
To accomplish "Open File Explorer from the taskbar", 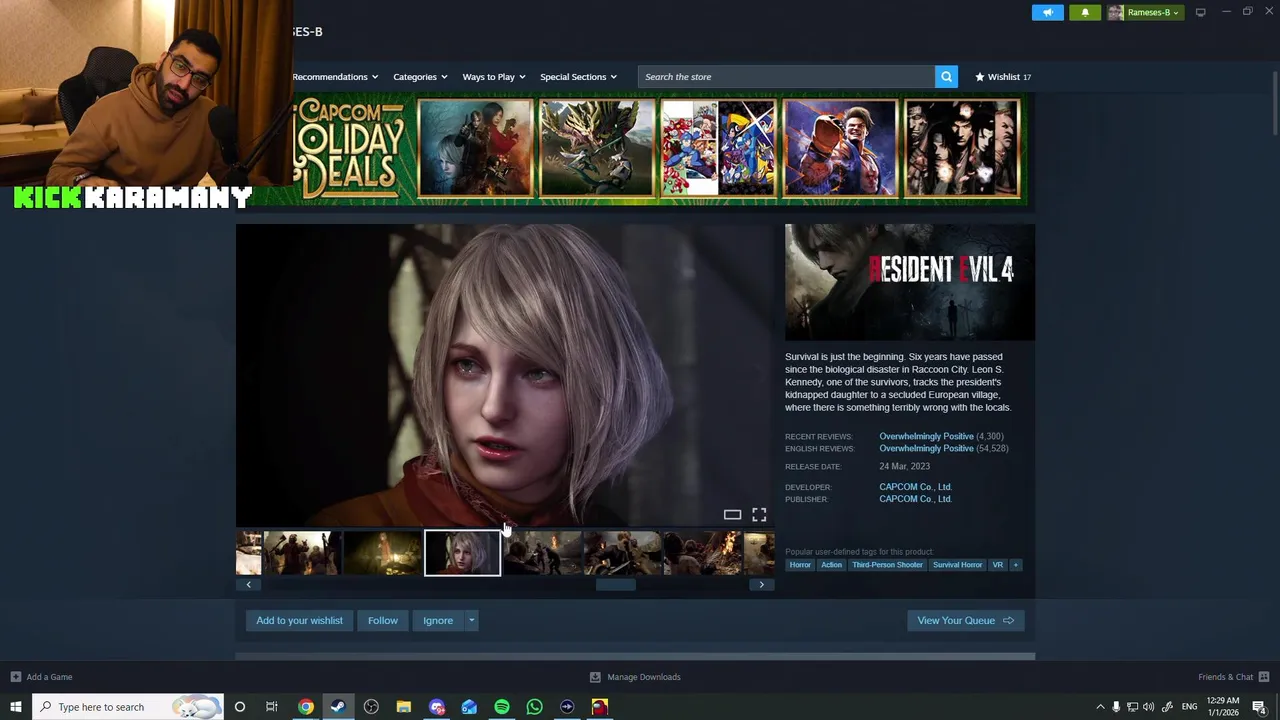I will tap(404, 707).
